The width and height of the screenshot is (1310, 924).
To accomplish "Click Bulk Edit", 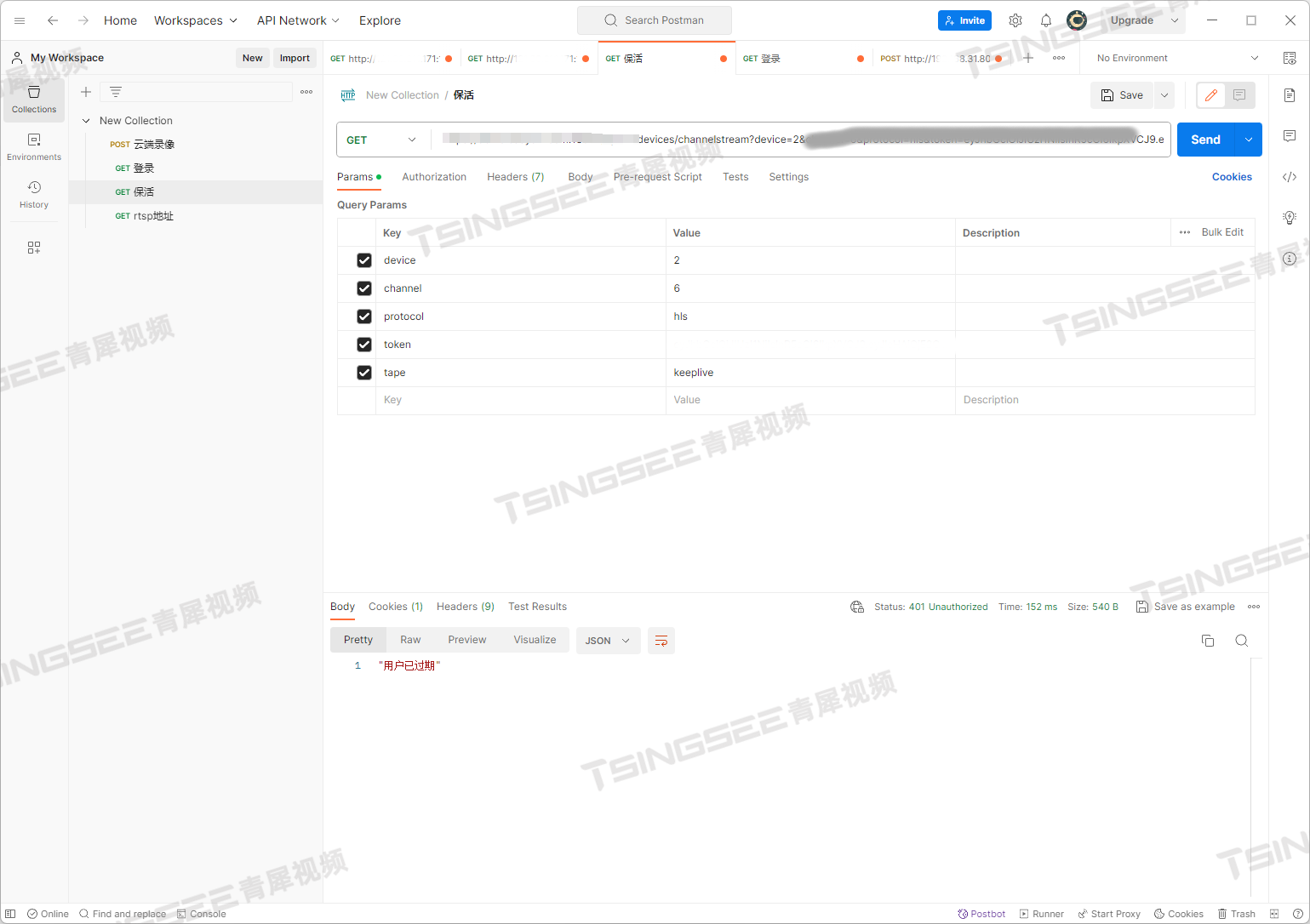I will (1222, 232).
